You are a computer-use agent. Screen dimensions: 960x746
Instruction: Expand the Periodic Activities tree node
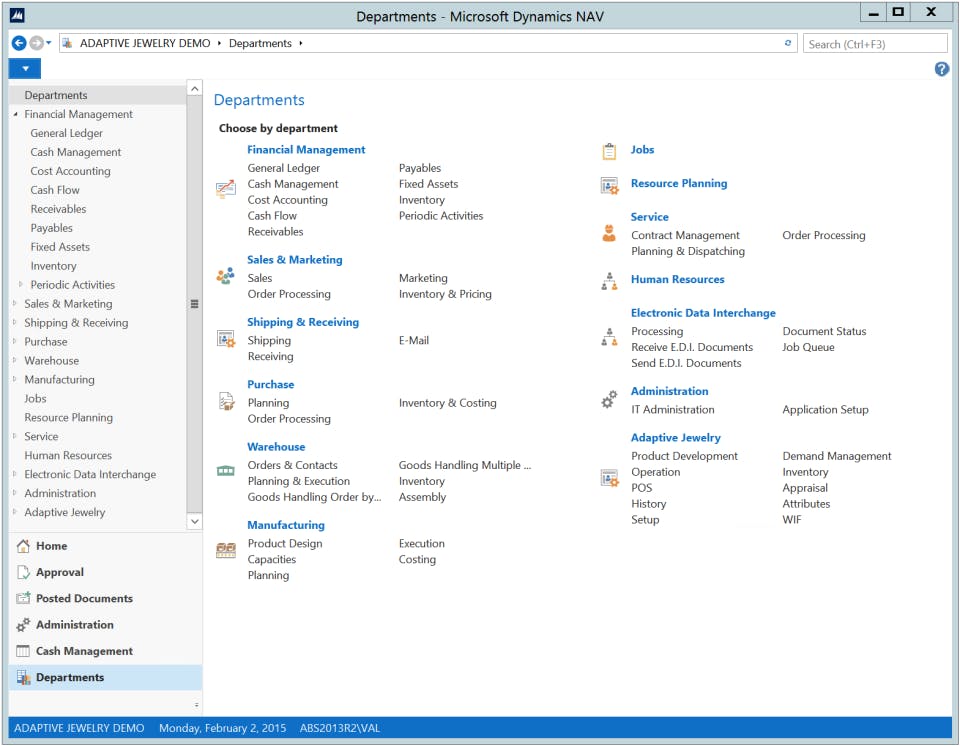(x=21, y=285)
